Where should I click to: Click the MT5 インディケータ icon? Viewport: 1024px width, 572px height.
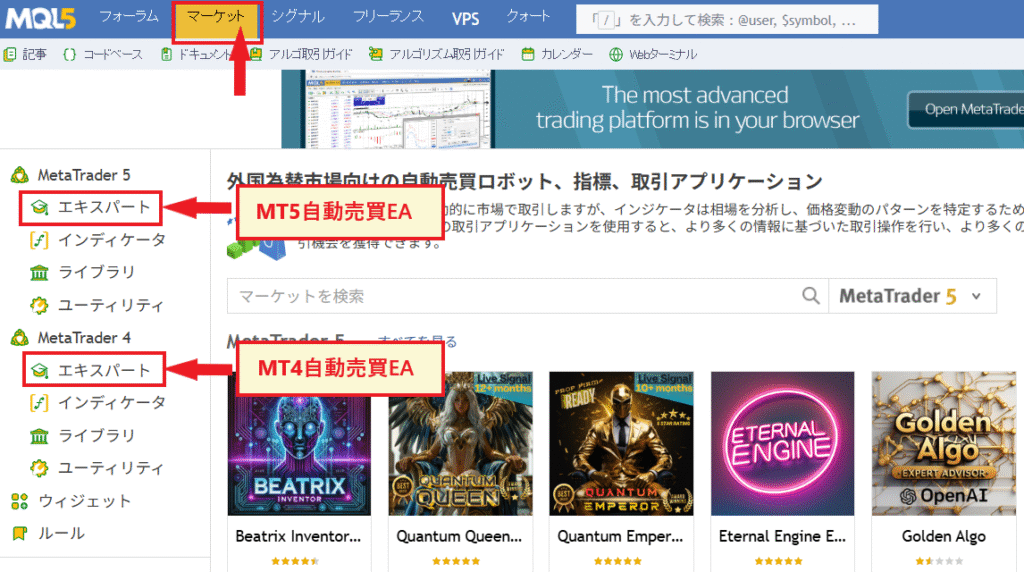(40, 240)
